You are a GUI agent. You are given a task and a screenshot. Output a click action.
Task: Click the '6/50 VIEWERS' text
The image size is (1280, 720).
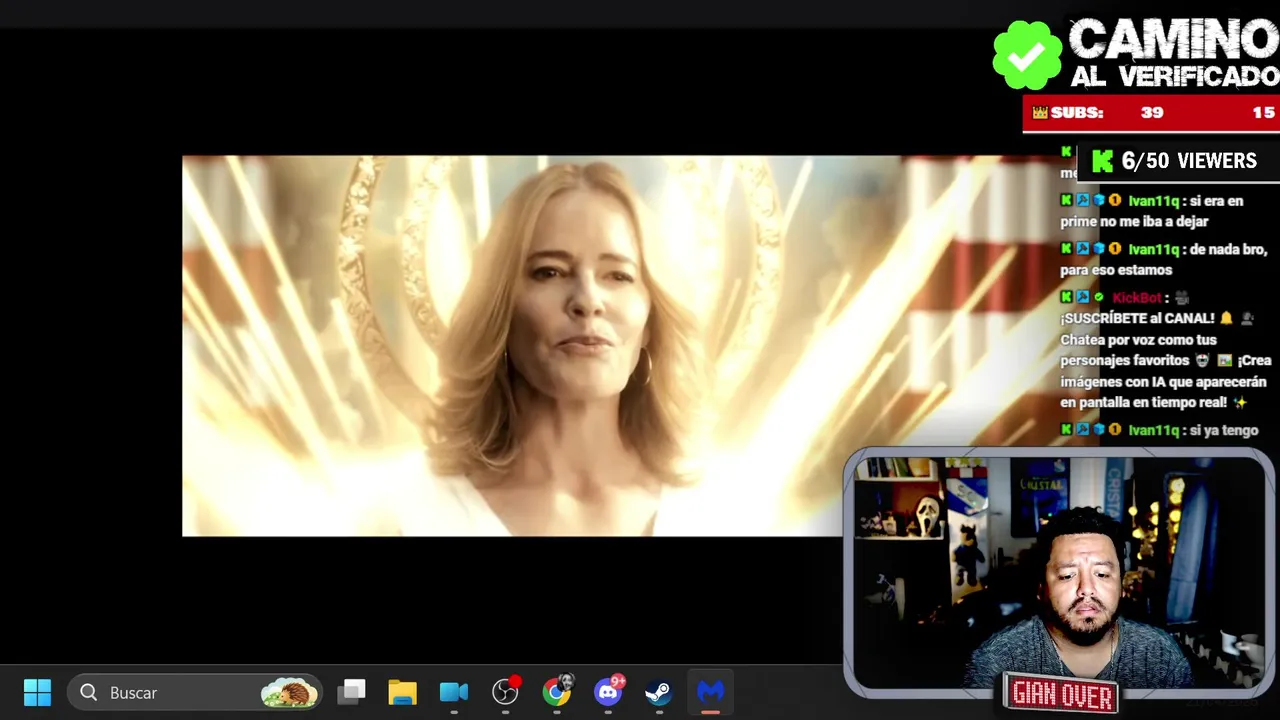pos(1189,161)
